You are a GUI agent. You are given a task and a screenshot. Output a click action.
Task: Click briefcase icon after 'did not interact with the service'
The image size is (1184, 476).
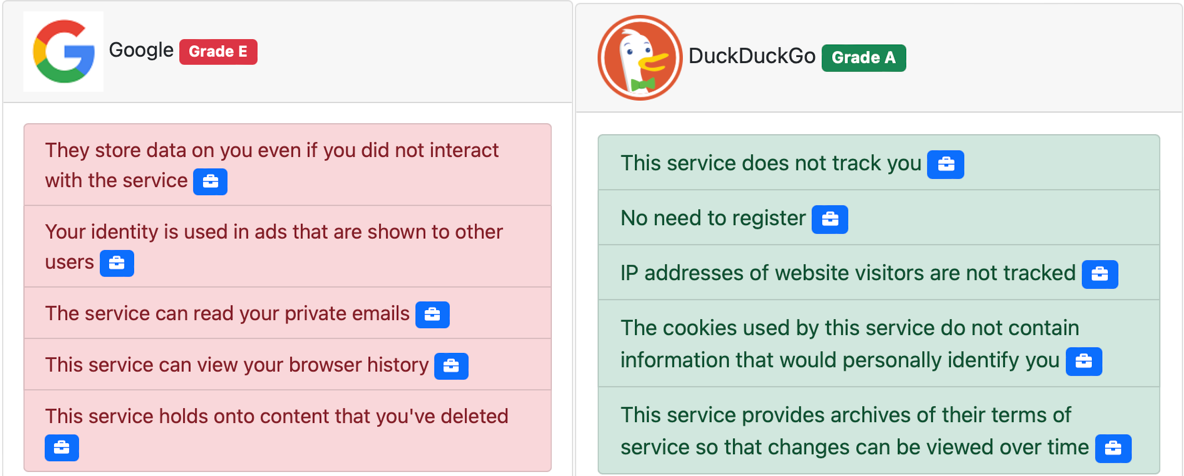pos(210,182)
